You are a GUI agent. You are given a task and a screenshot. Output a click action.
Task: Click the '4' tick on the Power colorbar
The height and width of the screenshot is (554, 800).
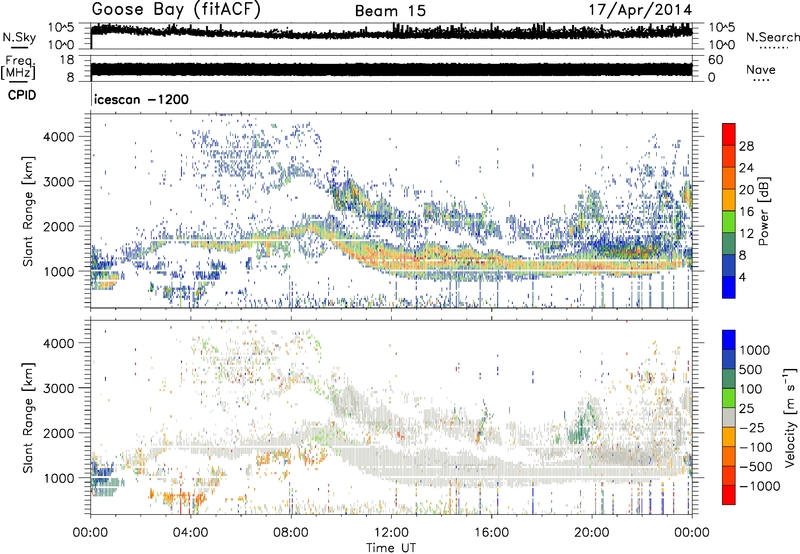[743, 277]
